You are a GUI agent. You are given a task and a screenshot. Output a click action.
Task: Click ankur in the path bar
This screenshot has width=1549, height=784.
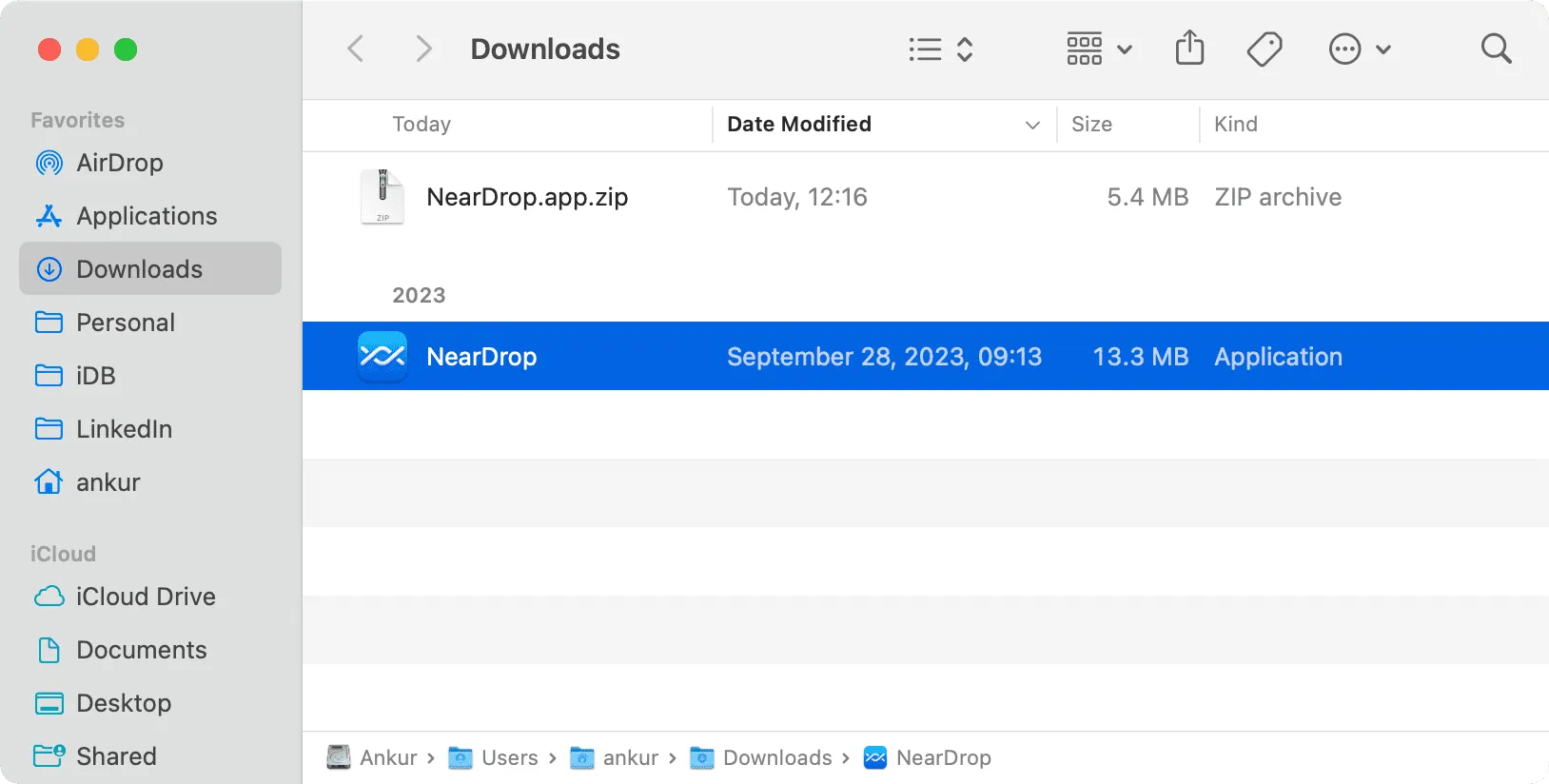coord(631,757)
